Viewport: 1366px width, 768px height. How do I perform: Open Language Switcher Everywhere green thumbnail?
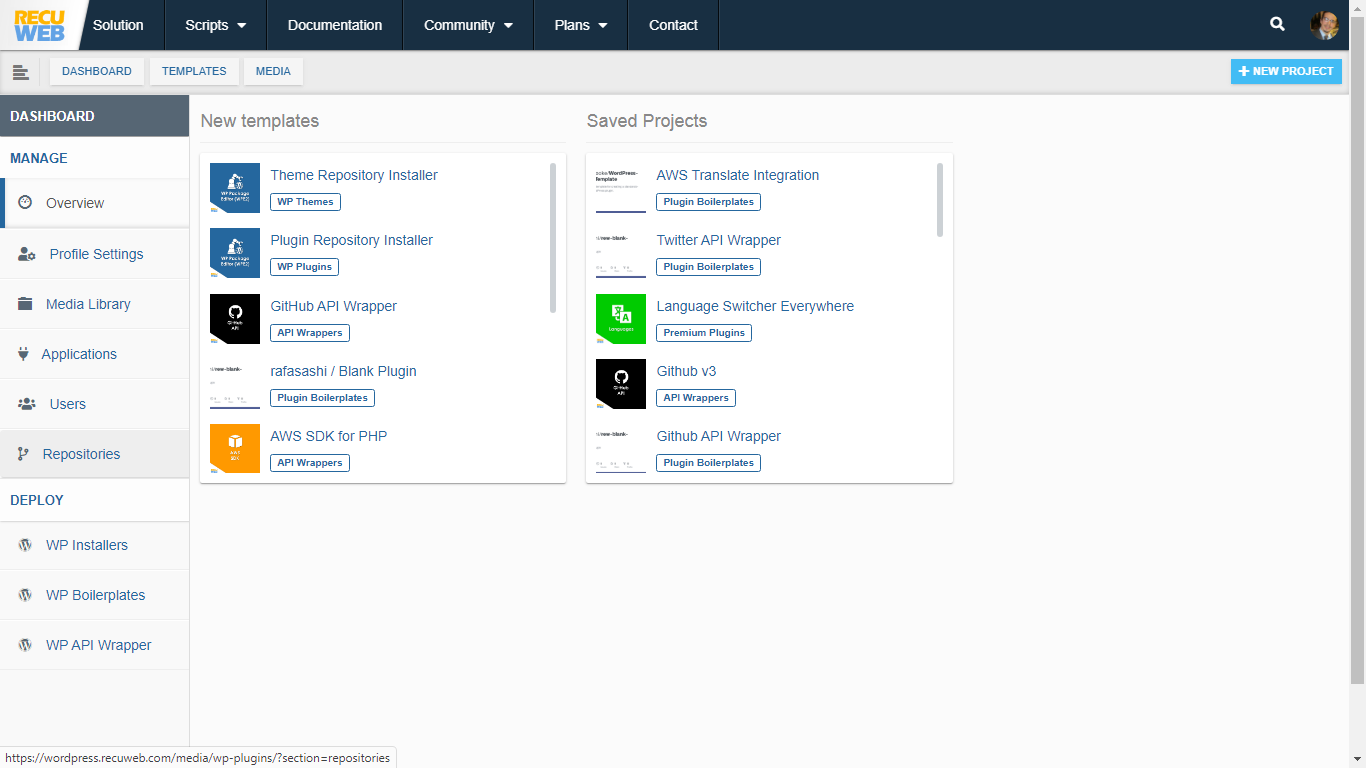[621, 319]
